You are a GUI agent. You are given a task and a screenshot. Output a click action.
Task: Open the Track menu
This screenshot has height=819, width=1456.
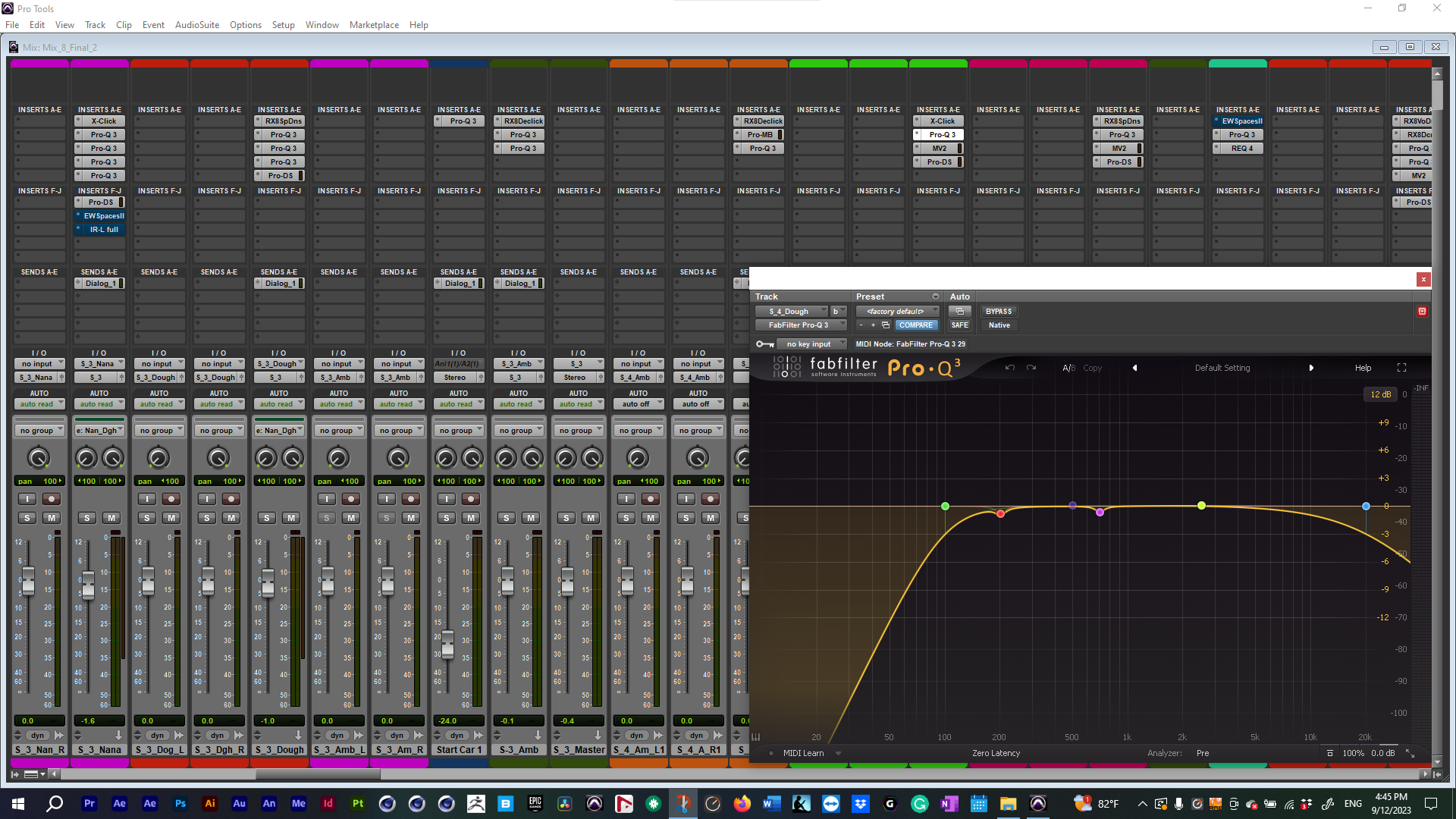pyautogui.click(x=95, y=25)
